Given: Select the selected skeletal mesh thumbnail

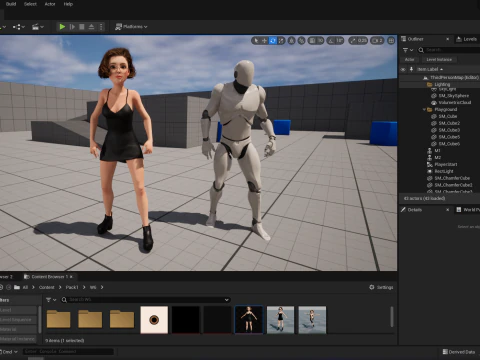Looking at the screenshot, I should (x=249, y=319).
